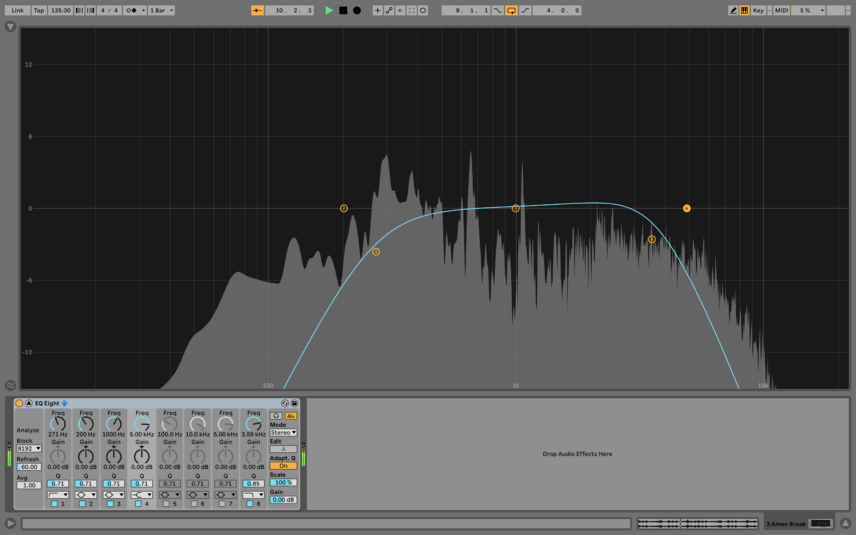Click the Key map mode button
856x535 pixels.
coord(758,10)
